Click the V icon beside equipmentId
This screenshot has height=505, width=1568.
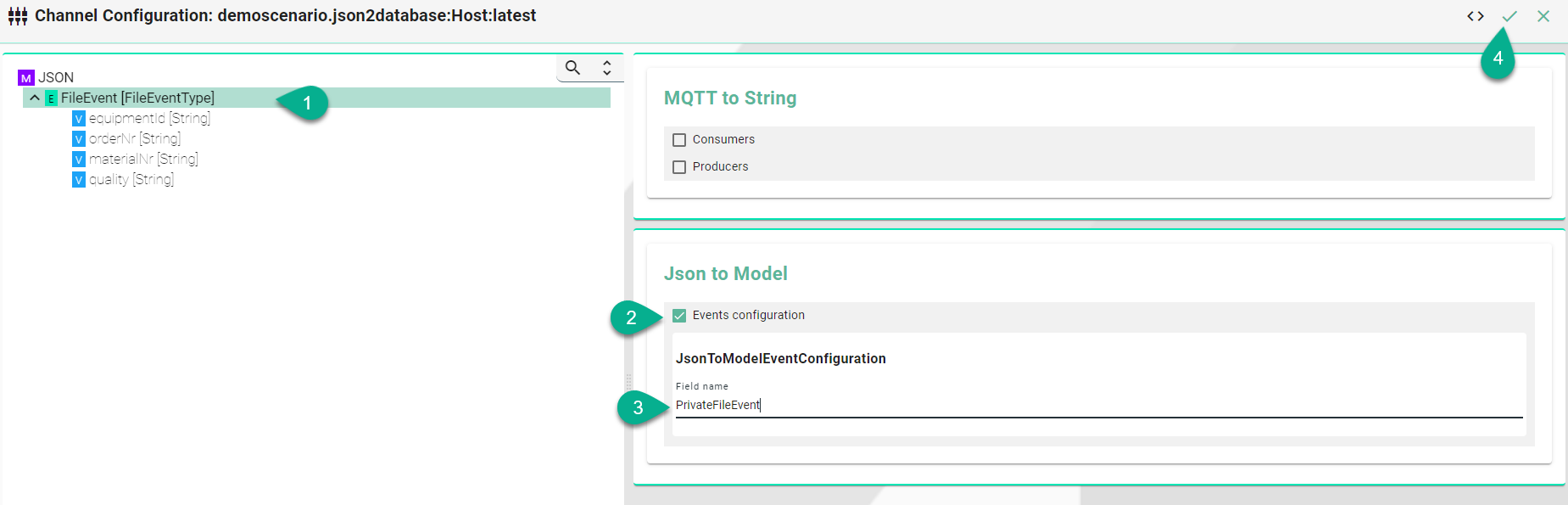pyautogui.click(x=79, y=119)
